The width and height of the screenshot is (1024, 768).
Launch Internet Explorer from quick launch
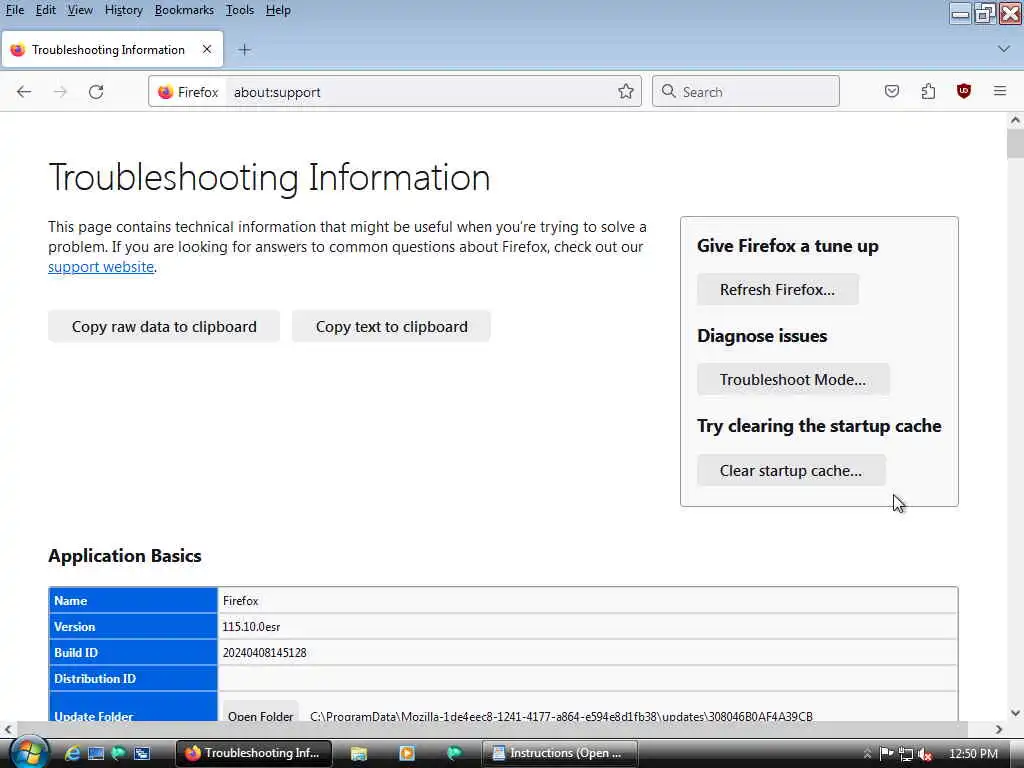pos(72,753)
